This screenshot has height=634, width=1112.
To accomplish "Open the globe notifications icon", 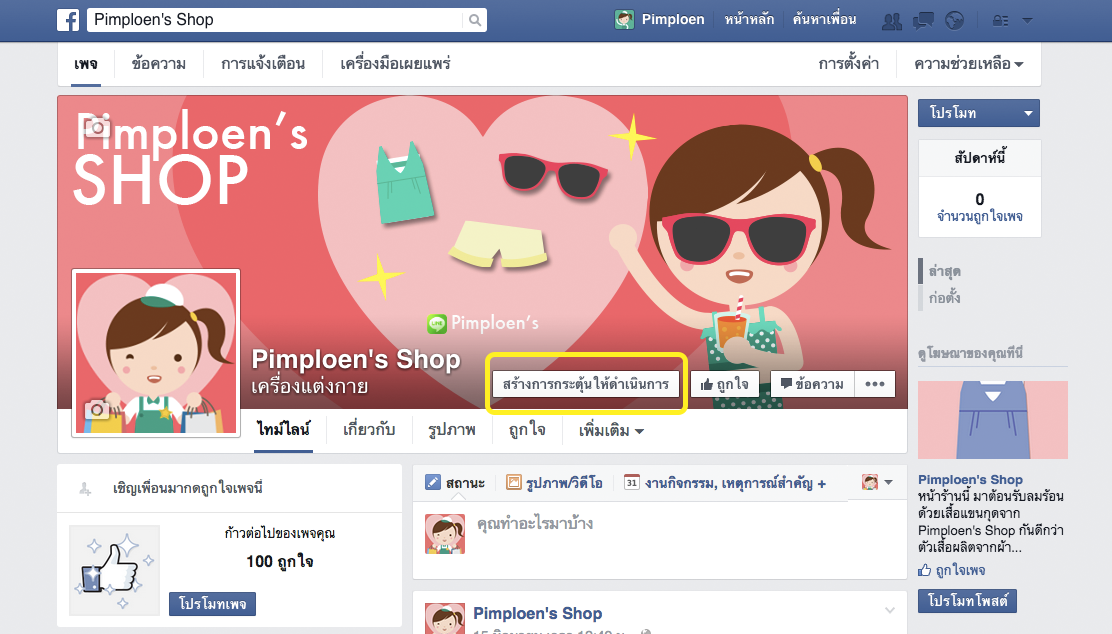I will [x=955, y=21].
